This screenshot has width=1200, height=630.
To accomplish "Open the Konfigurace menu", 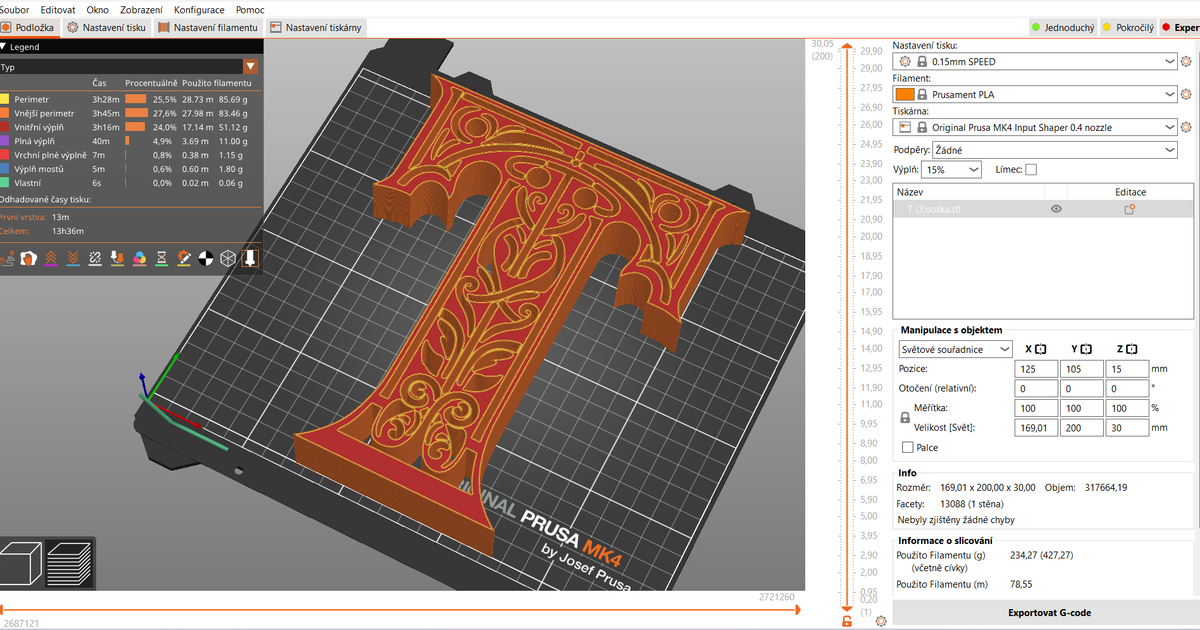I will point(199,9).
